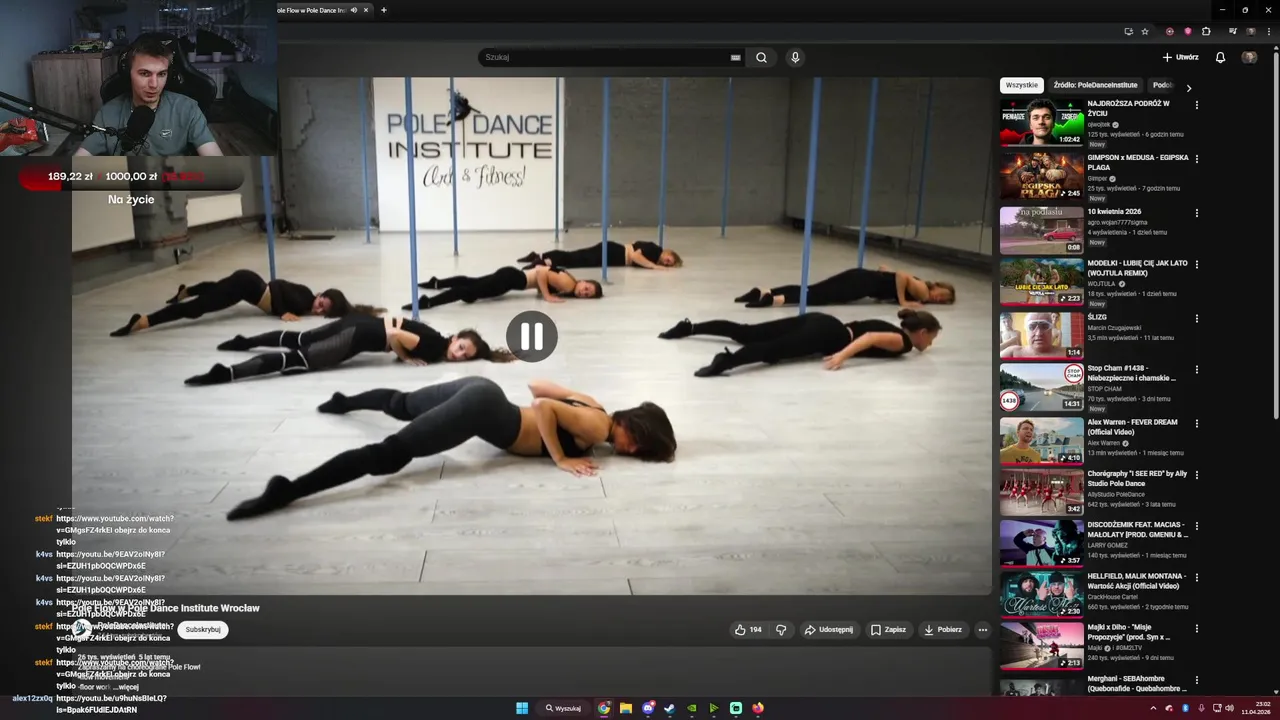Click the taskbar Wyszukaj search box

(x=564, y=708)
